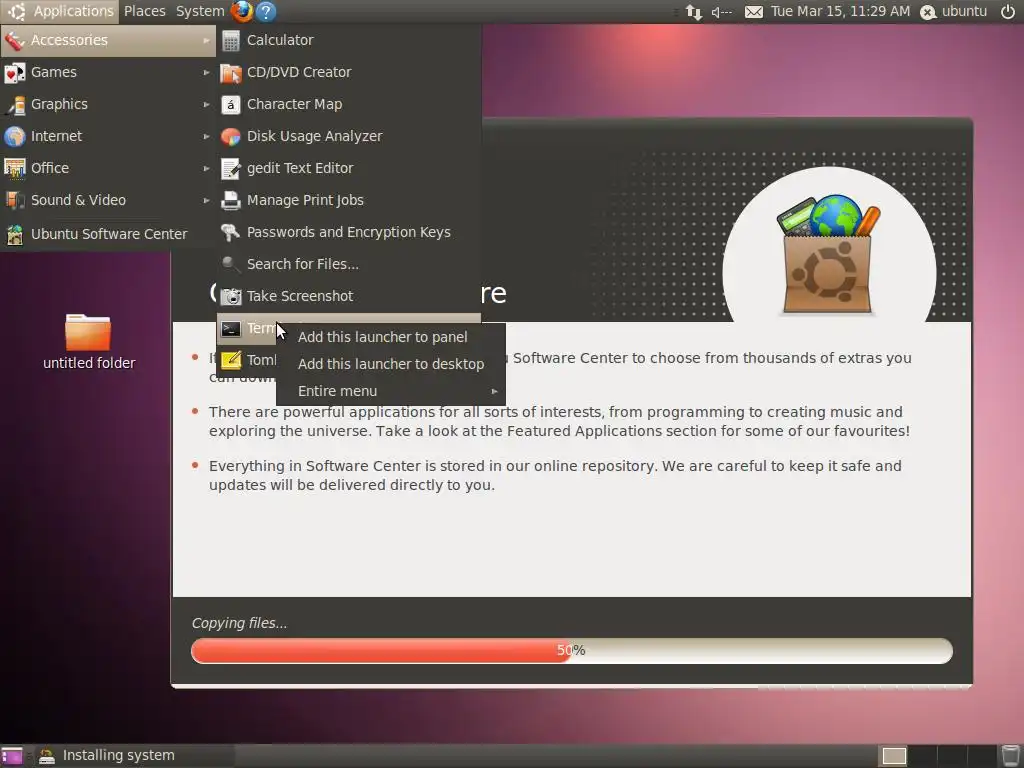Click the gedit Text Editor label
The width and height of the screenshot is (1024, 768).
click(x=300, y=168)
